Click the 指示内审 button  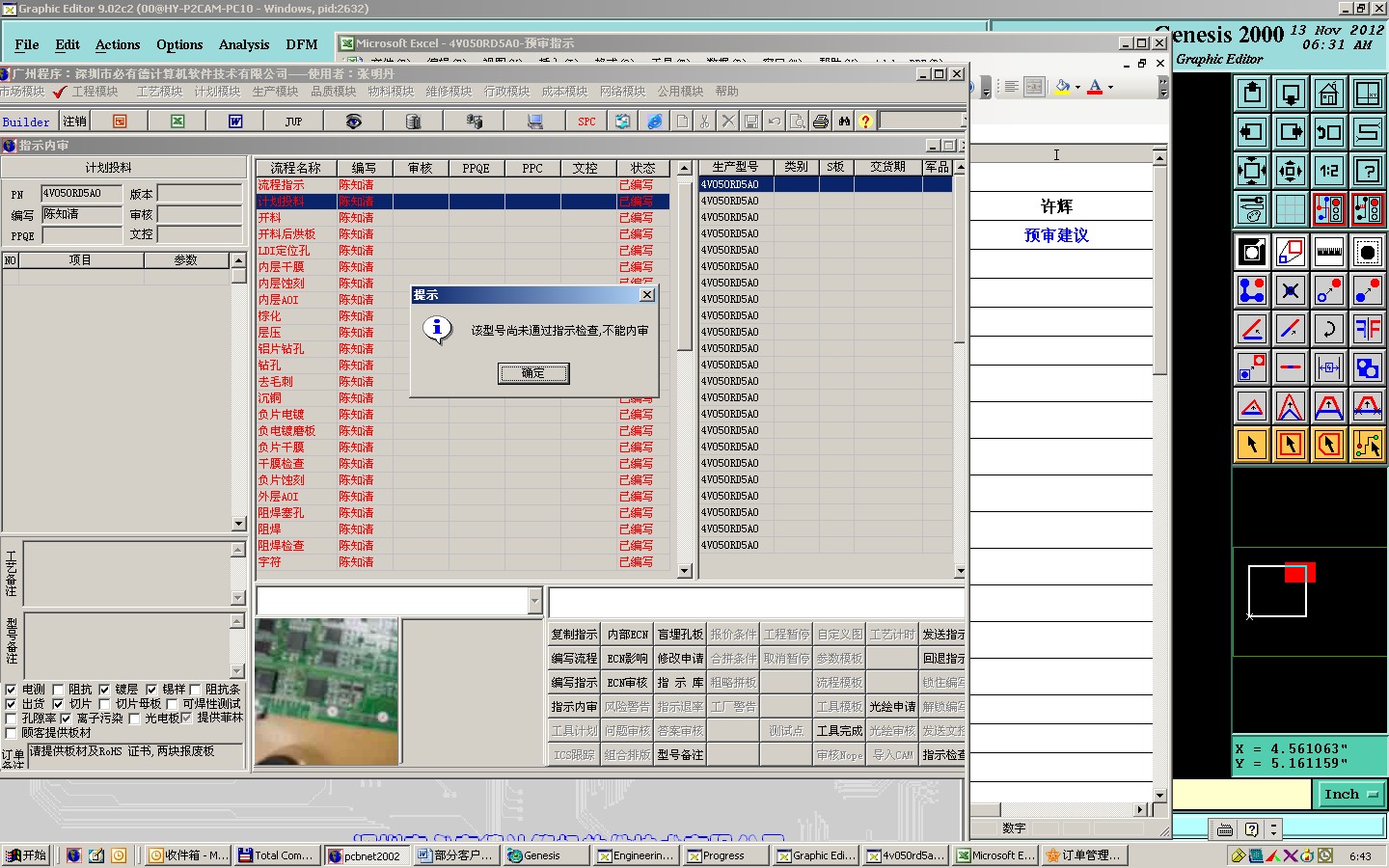(574, 707)
